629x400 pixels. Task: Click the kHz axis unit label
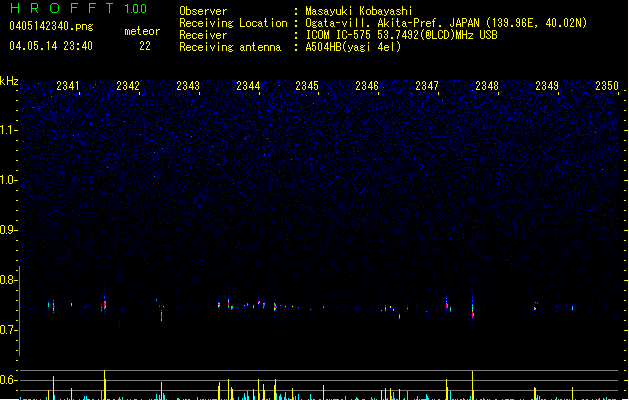(9, 81)
